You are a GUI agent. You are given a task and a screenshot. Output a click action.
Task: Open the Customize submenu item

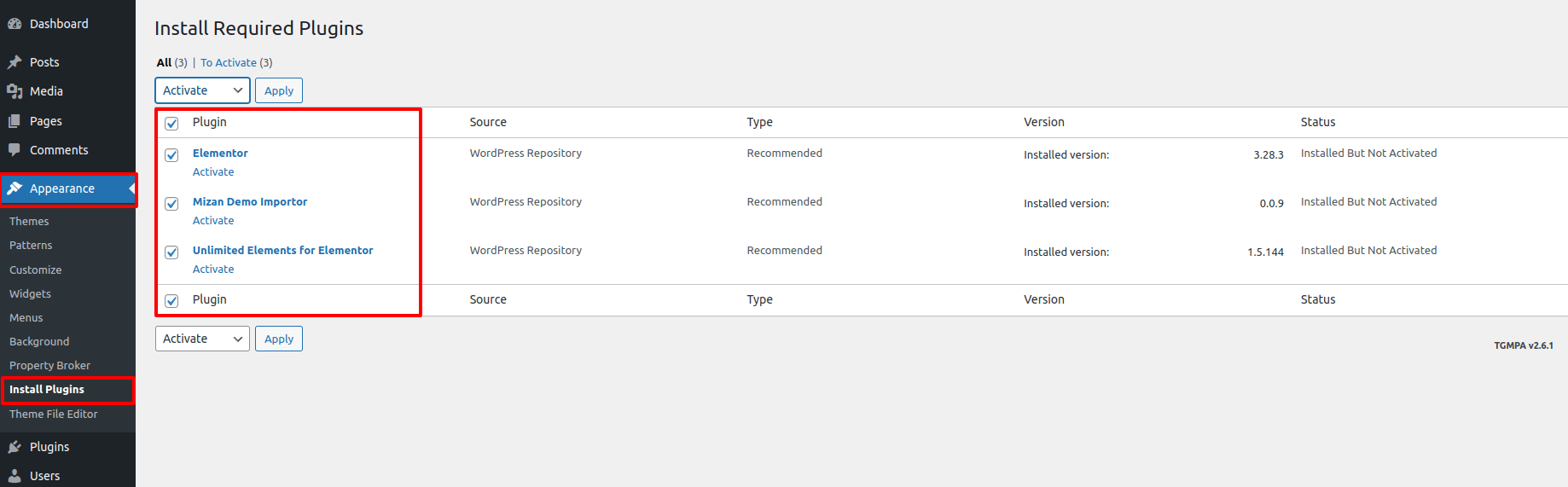(x=35, y=270)
